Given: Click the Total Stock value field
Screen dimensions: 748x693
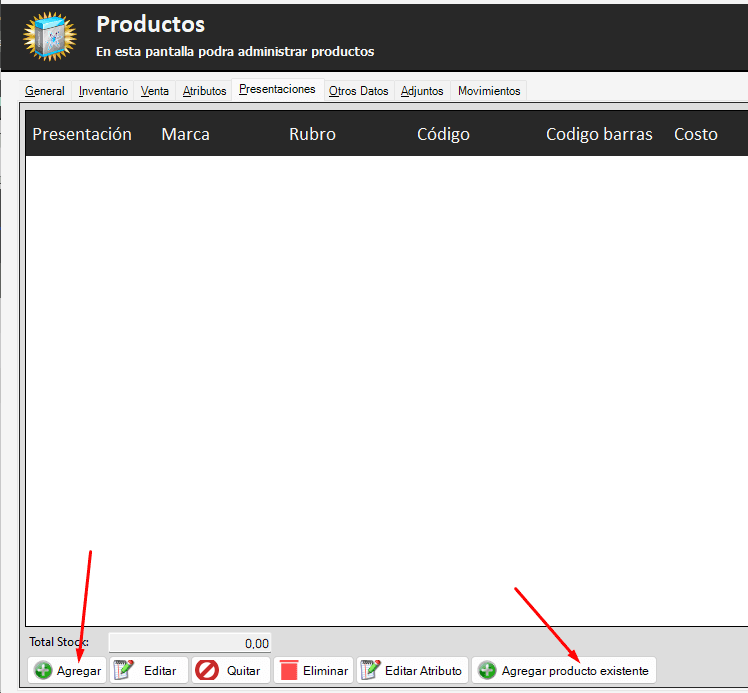Looking at the screenshot, I should 189,643.
